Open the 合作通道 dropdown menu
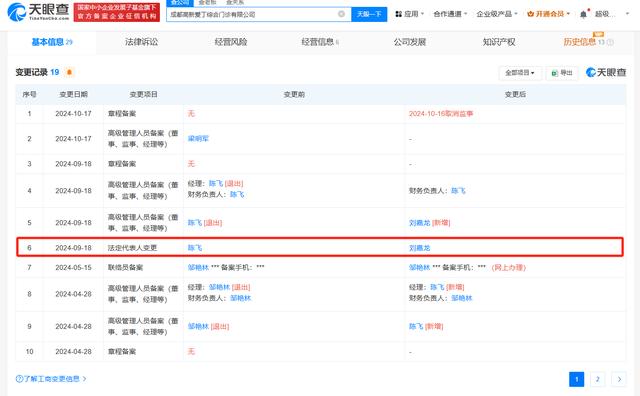The image size is (640, 396). (450, 14)
